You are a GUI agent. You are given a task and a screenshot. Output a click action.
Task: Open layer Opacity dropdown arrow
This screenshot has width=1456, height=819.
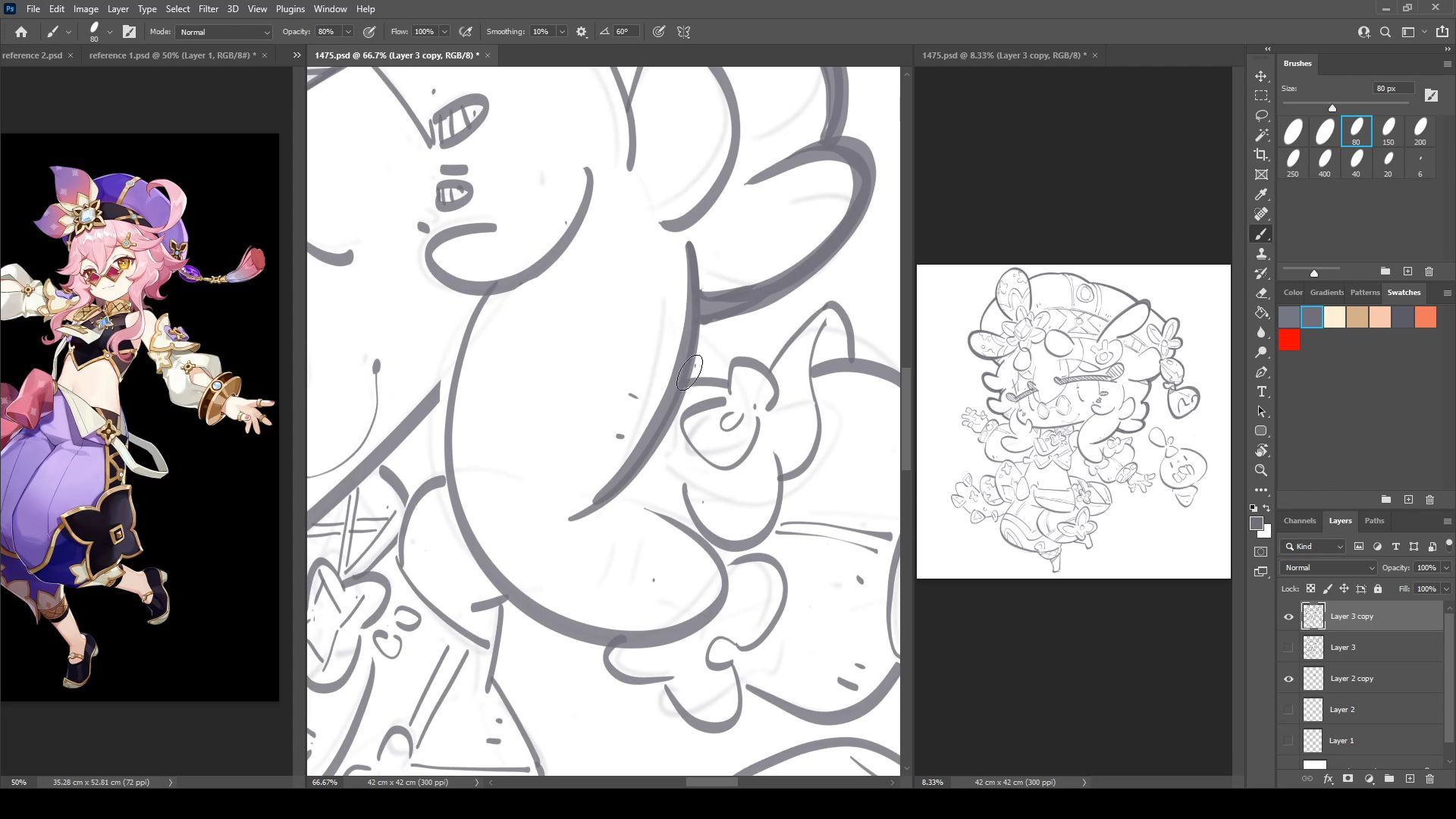pos(1446,567)
